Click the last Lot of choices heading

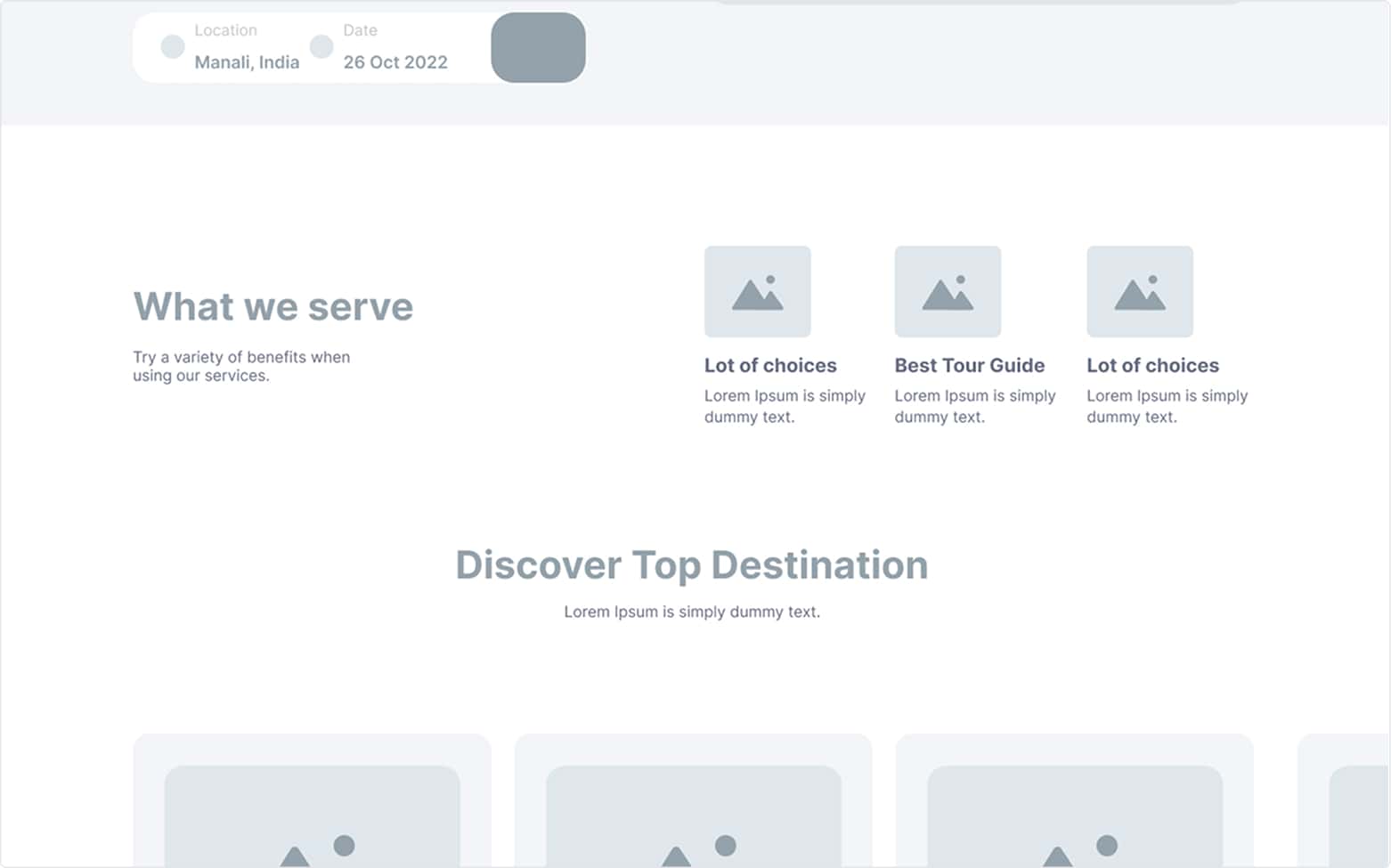click(x=1152, y=365)
